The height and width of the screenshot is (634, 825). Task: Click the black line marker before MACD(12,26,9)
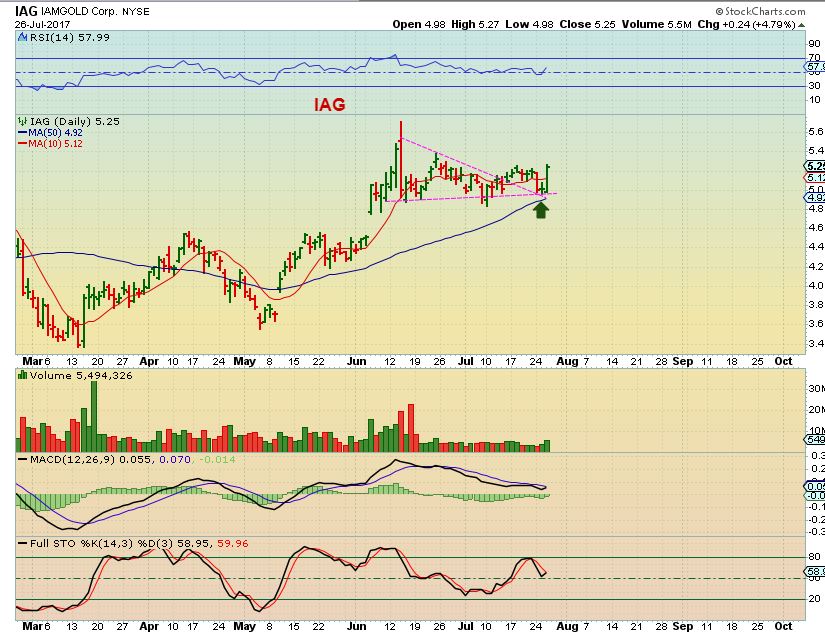[23, 459]
